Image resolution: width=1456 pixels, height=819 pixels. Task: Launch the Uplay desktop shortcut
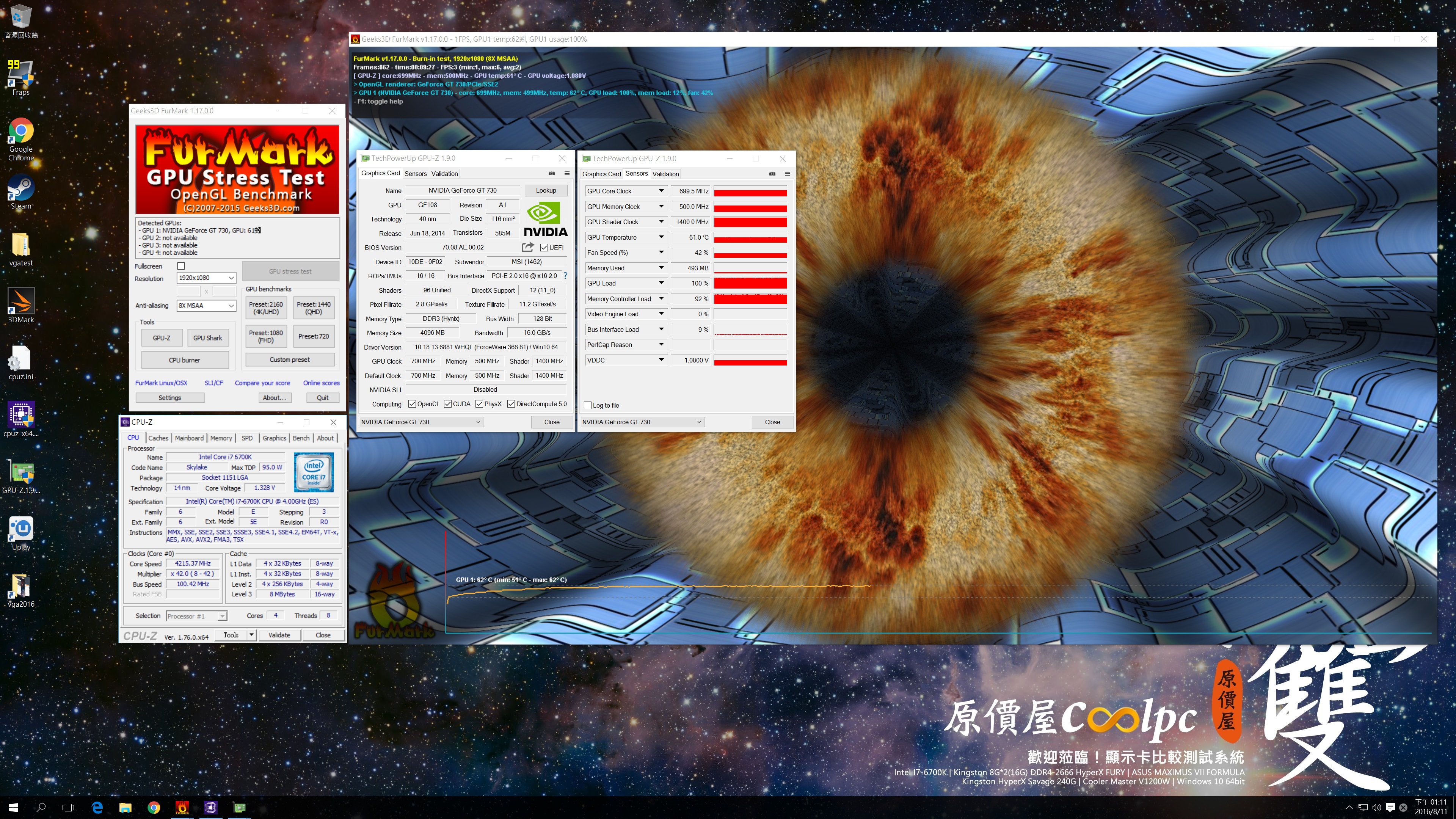(21, 533)
